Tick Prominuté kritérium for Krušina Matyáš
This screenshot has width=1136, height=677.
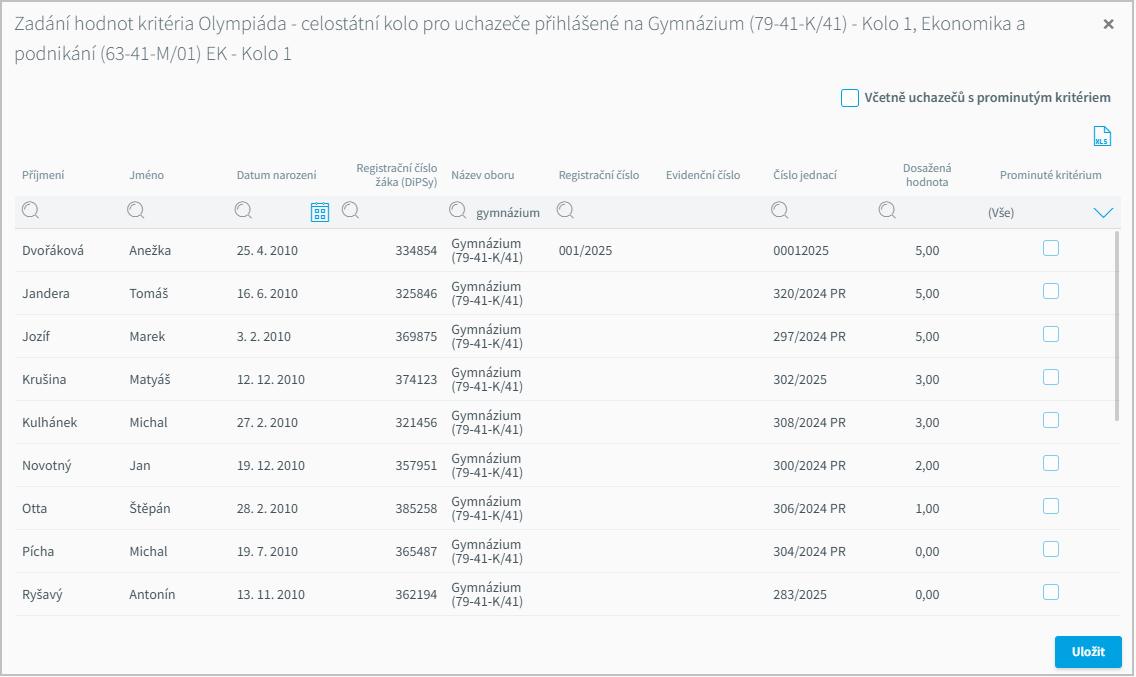coord(1051,378)
